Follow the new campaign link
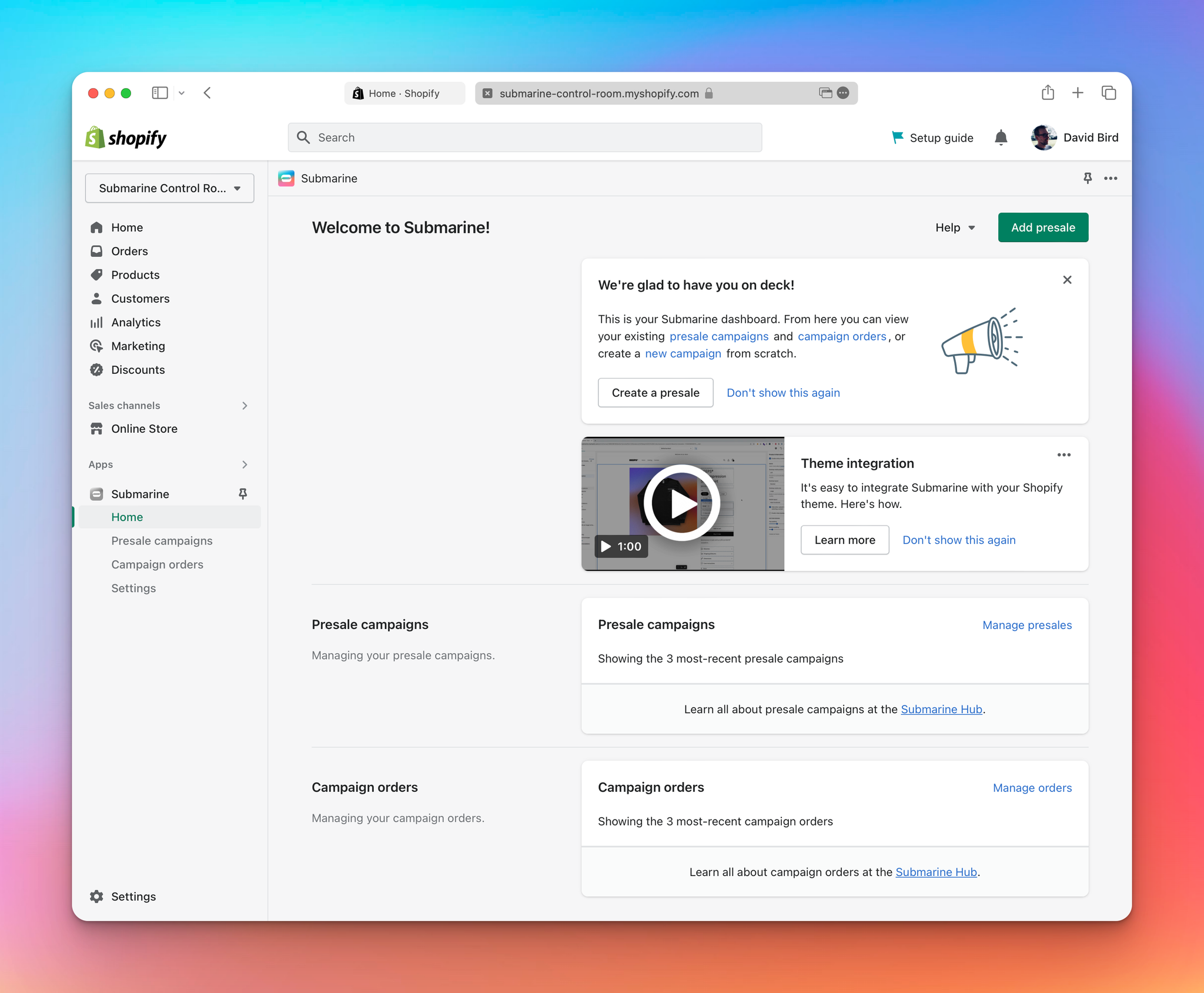1204x993 pixels. coord(683,353)
